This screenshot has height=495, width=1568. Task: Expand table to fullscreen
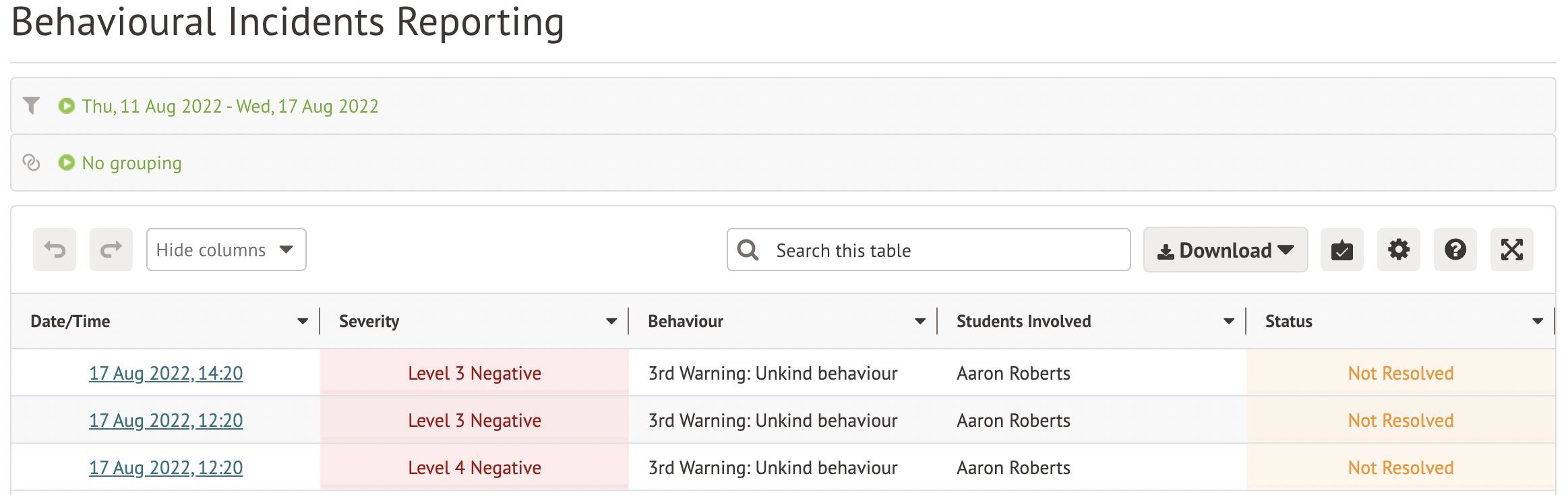1511,250
